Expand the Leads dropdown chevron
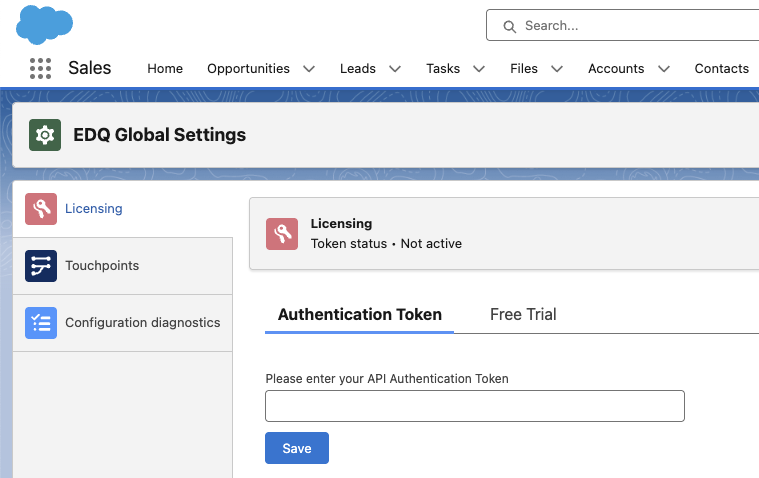 pos(395,69)
